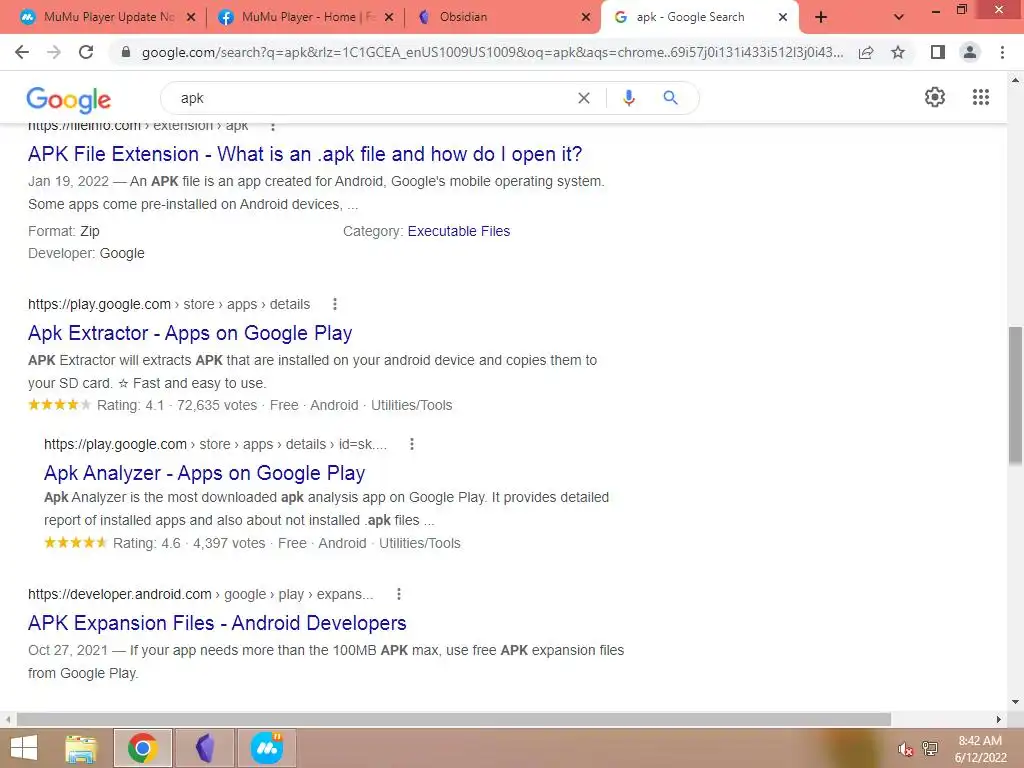Close the MuMu Player Update tab
This screenshot has height=768, width=1024.
[191, 18]
